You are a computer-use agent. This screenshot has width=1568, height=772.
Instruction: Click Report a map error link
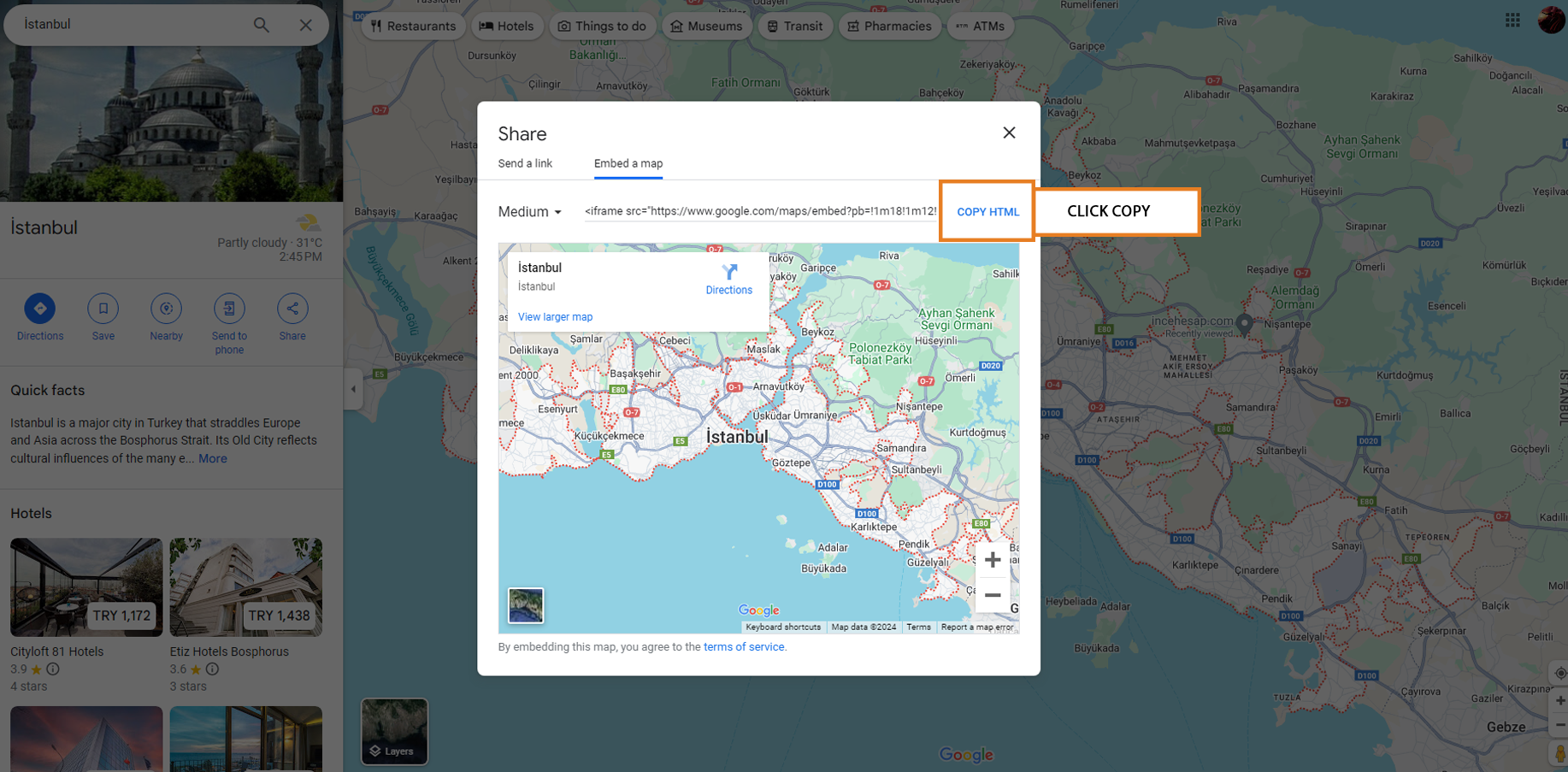click(977, 628)
